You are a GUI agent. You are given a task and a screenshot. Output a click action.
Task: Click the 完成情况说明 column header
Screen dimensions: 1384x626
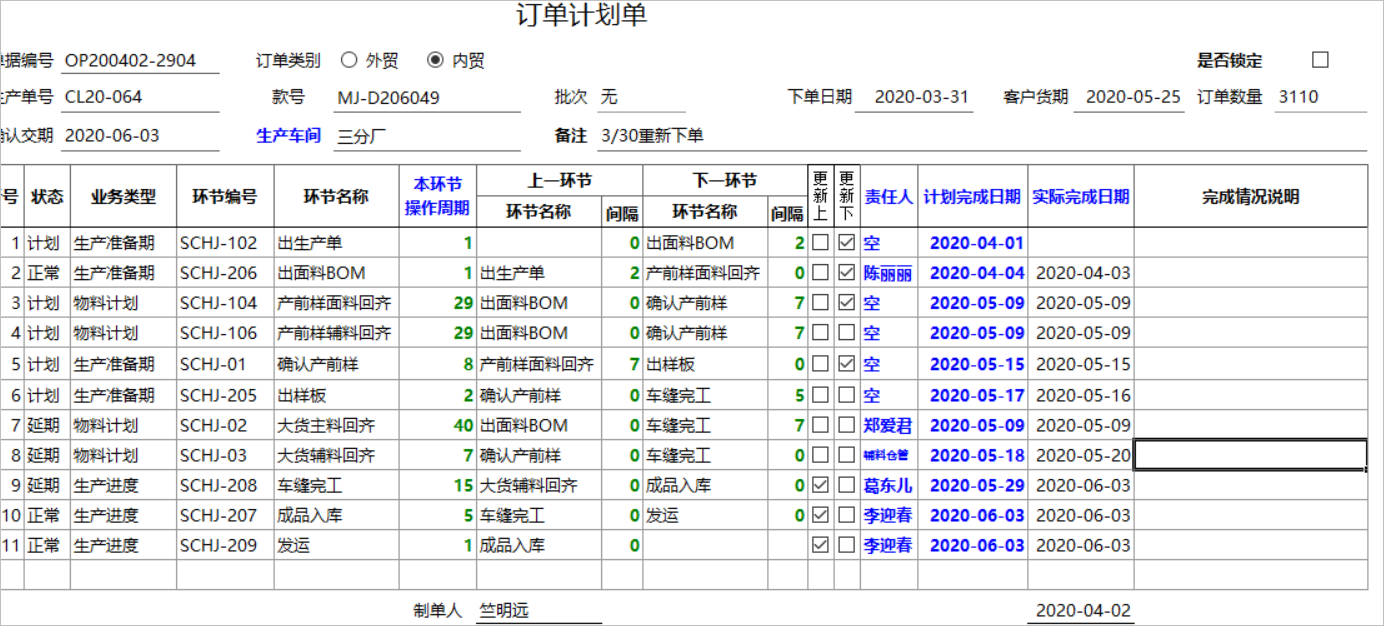click(x=1250, y=196)
